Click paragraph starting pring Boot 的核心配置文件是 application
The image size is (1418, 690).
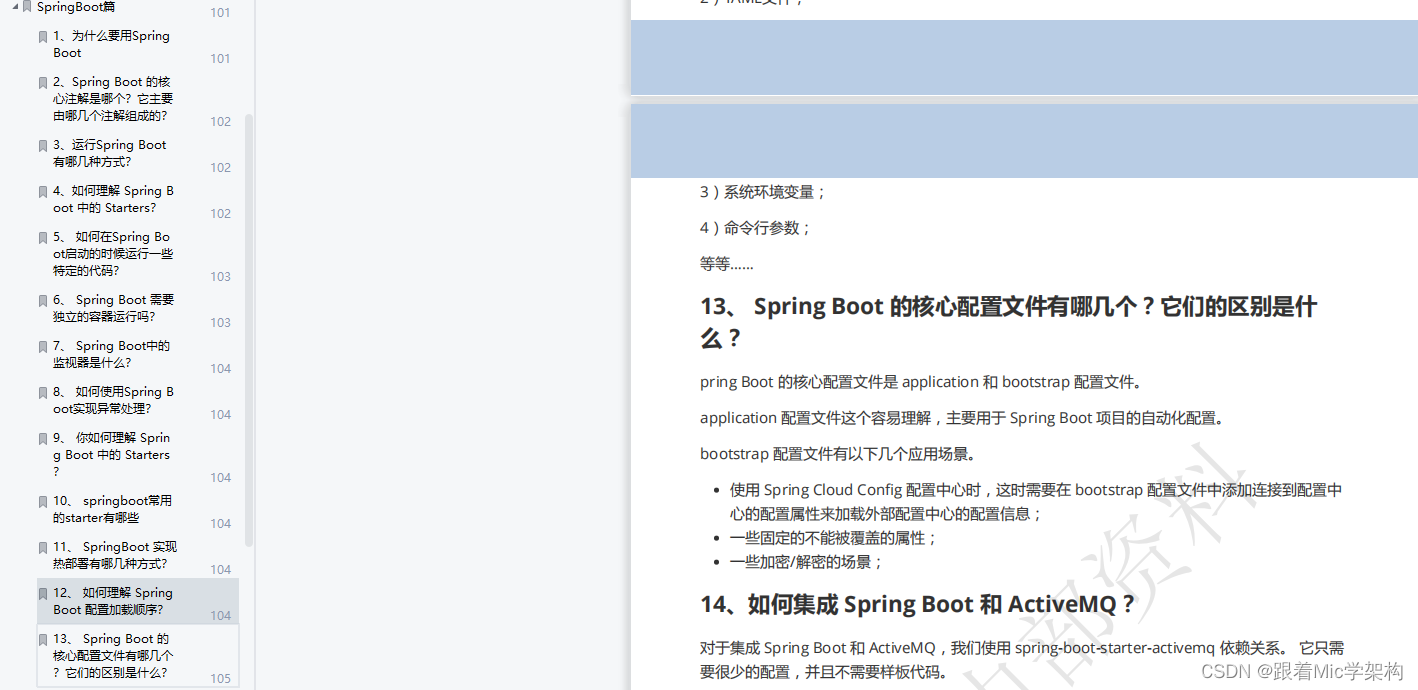tap(921, 382)
